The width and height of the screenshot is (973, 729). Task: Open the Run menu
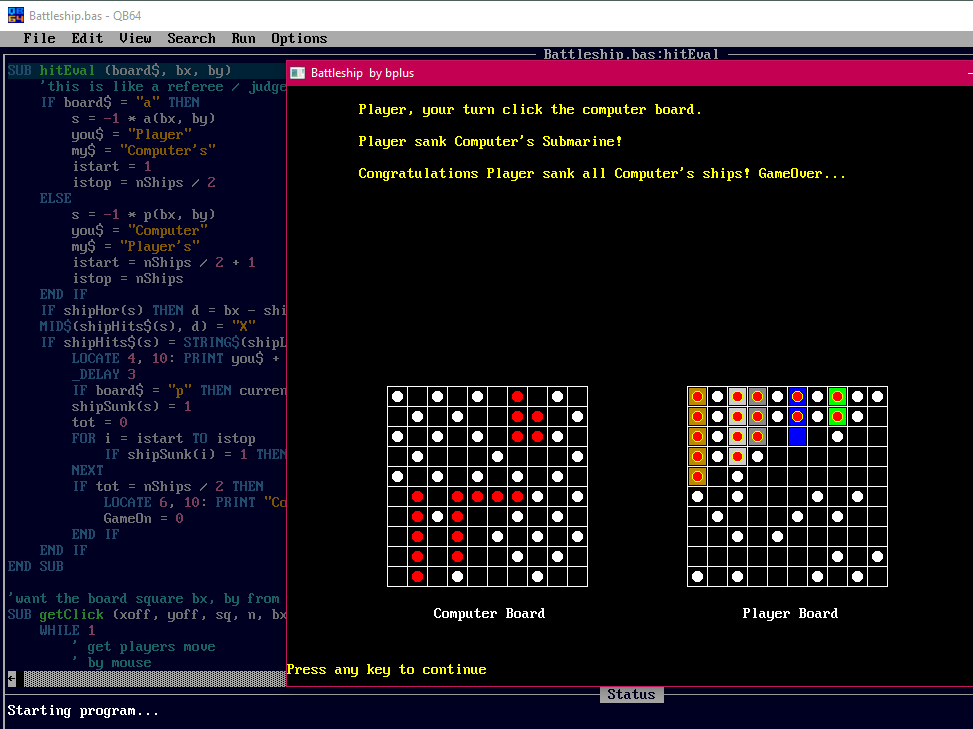pos(243,38)
